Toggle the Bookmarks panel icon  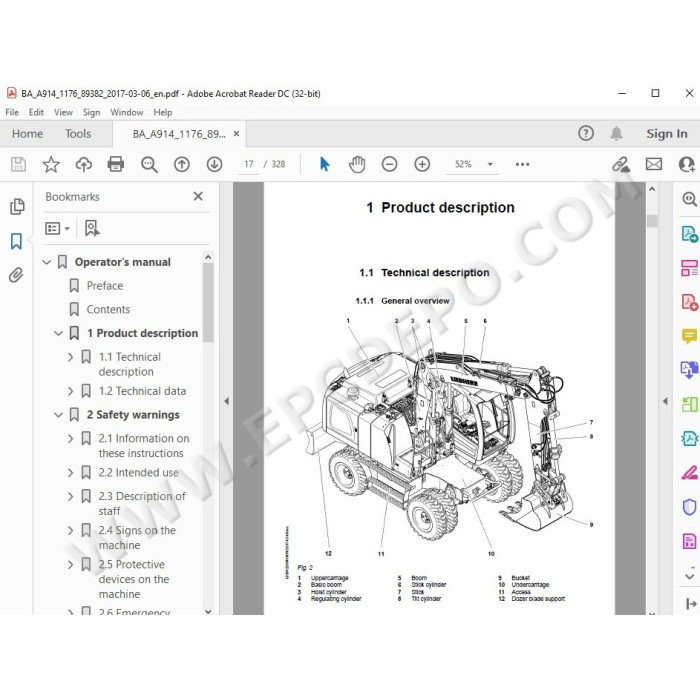pos(17,241)
